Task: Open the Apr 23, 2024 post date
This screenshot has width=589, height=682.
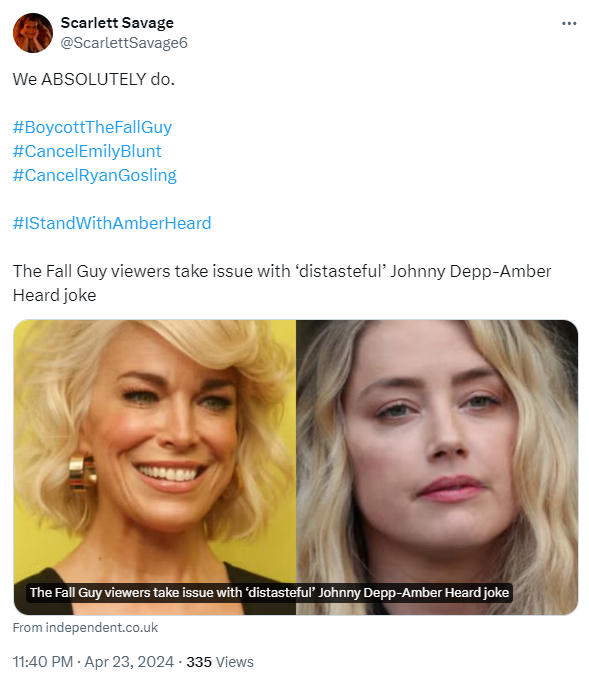Action: (x=129, y=662)
